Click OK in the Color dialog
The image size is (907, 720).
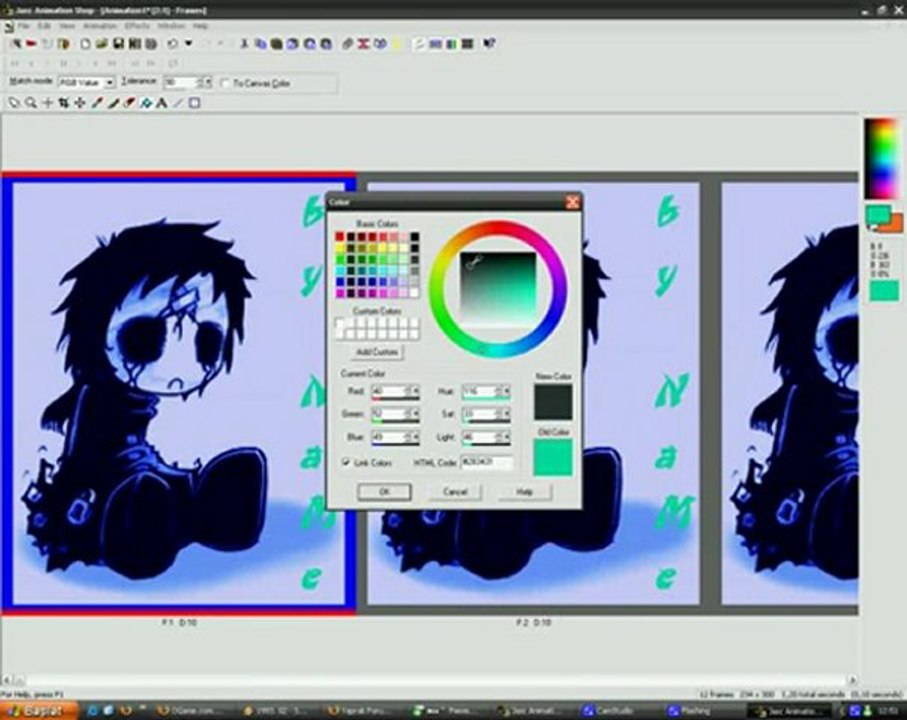point(385,492)
